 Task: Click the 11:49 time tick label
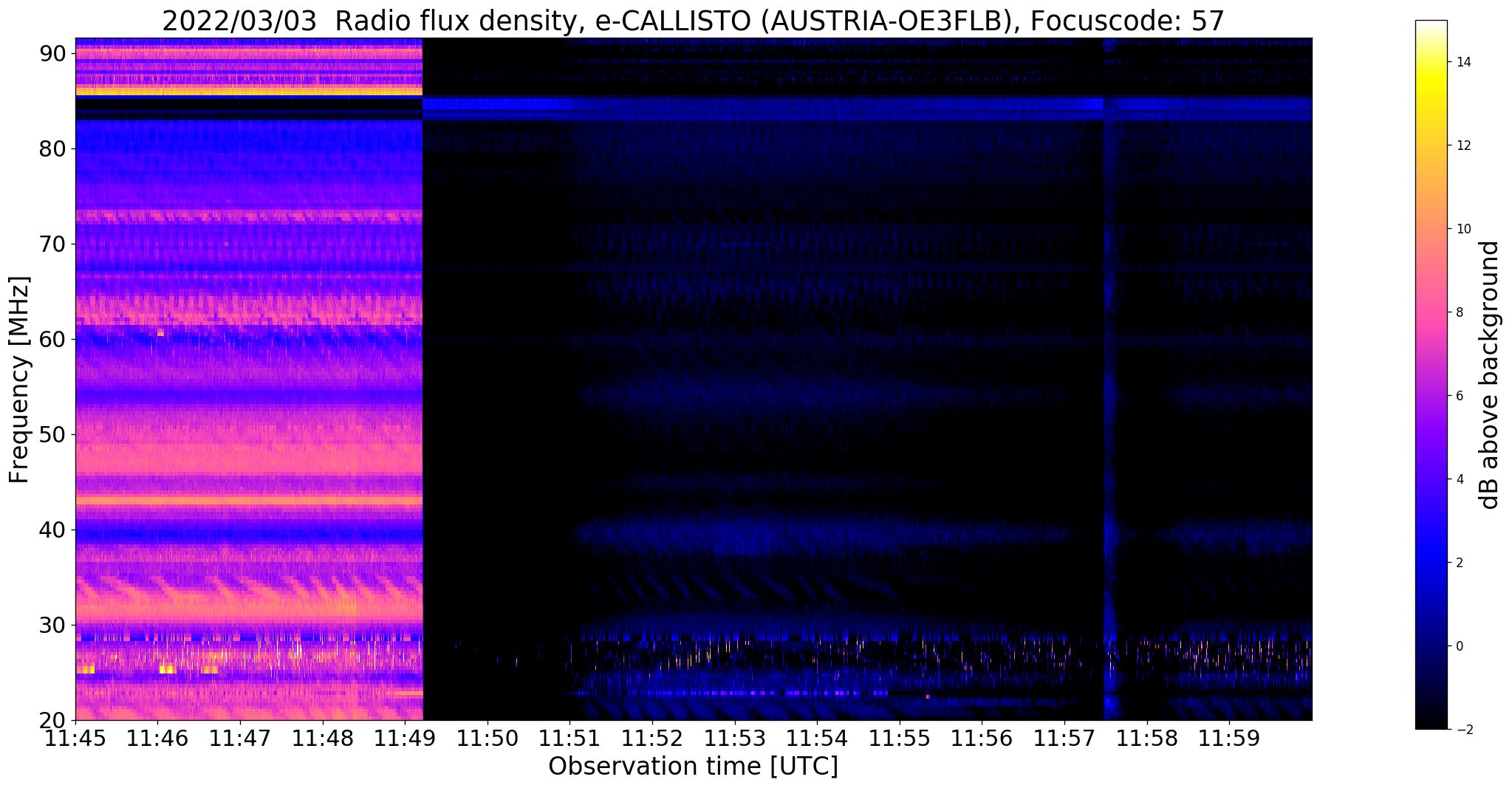point(405,738)
